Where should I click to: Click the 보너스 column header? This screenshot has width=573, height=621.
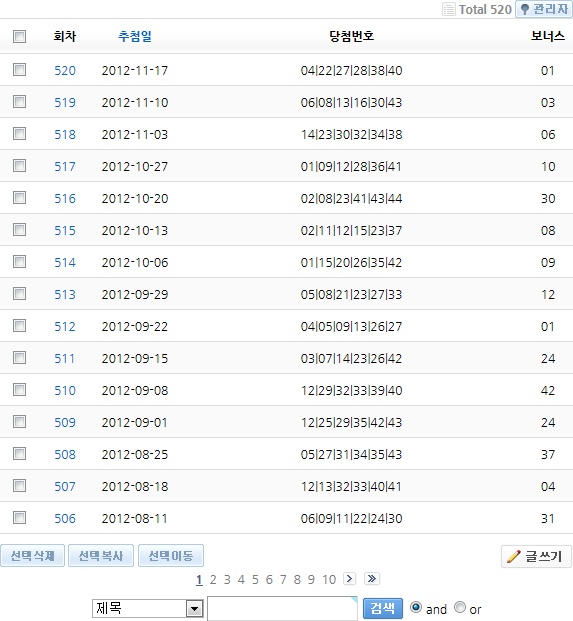(548, 36)
